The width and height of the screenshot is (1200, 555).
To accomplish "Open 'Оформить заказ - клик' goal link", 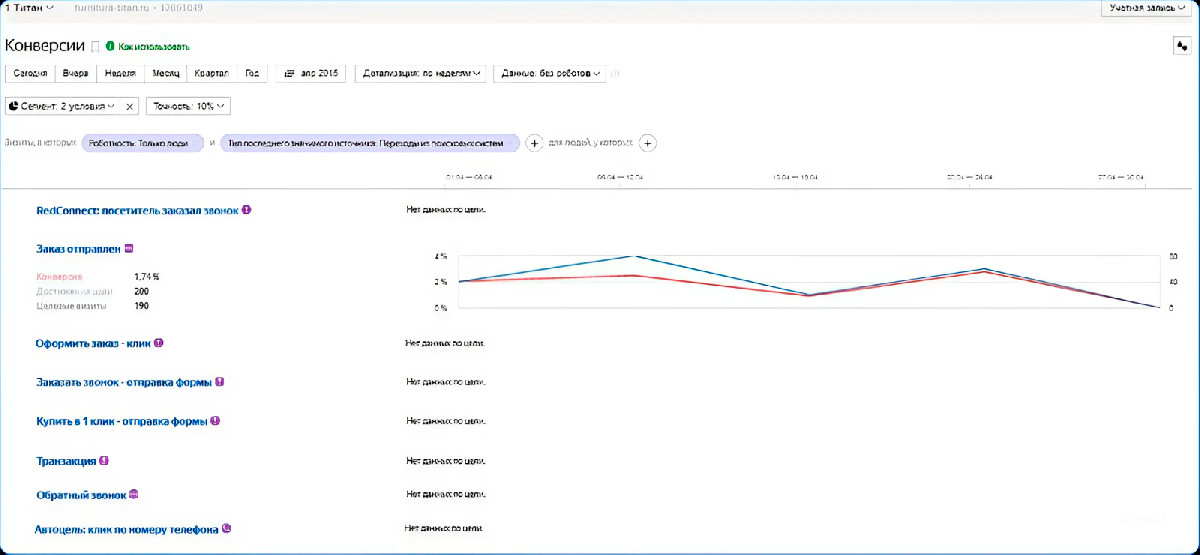I will coord(94,342).
